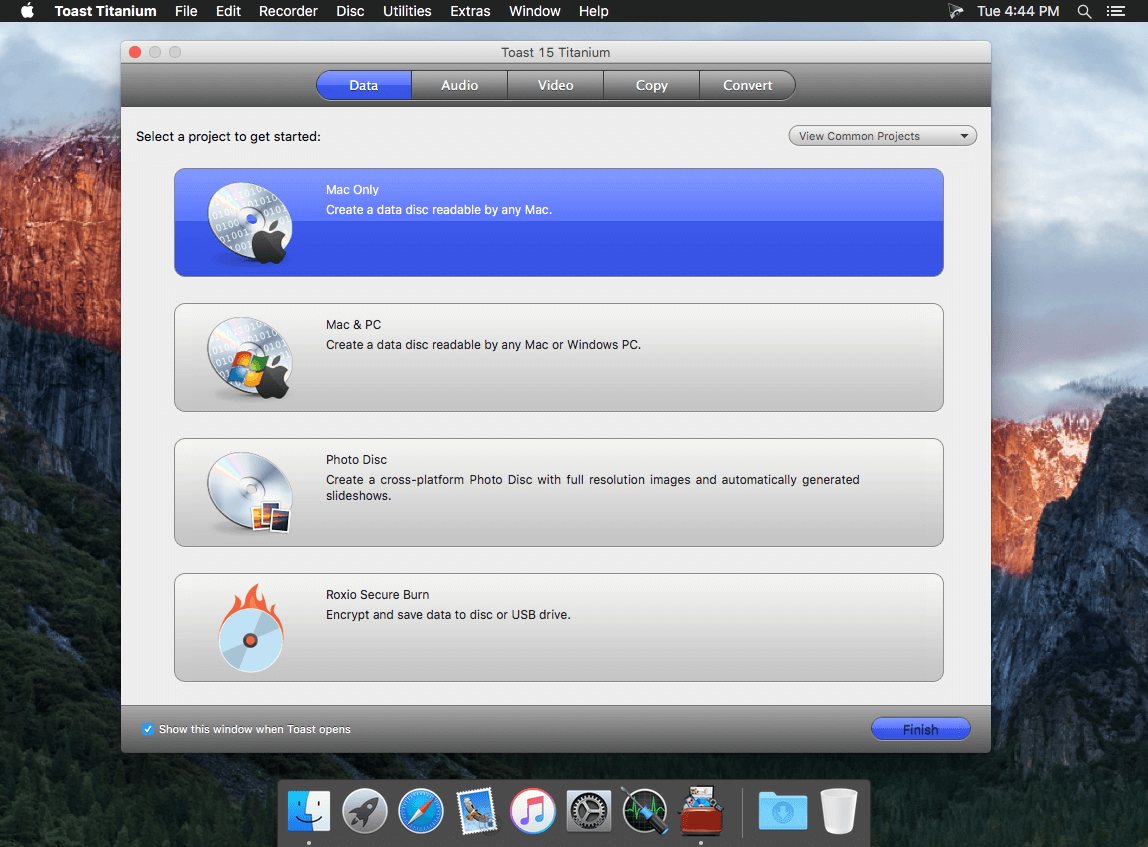Open Notification Center list icon
The image size is (1148, 847).
(x=1116, y=11)
